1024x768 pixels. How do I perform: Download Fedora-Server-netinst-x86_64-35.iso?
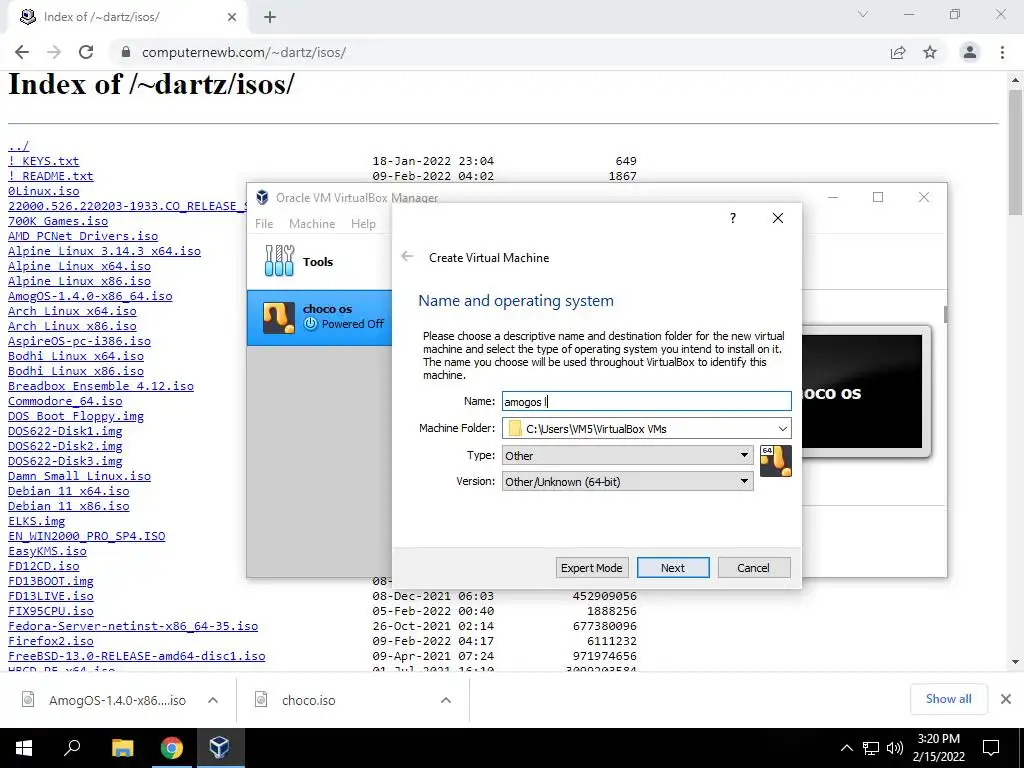click(x=133, y=626)
